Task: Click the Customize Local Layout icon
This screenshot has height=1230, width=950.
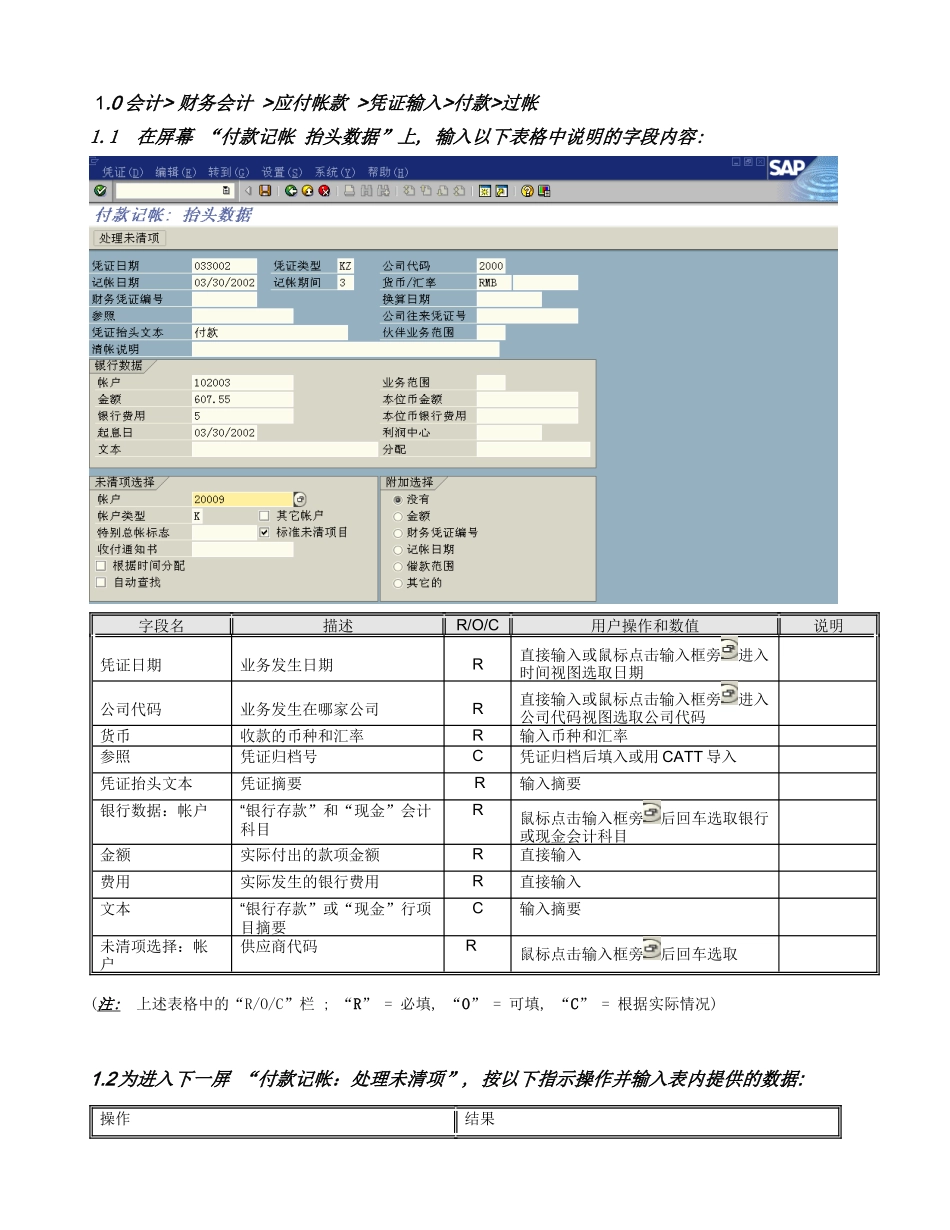Action: coord(543,190)
